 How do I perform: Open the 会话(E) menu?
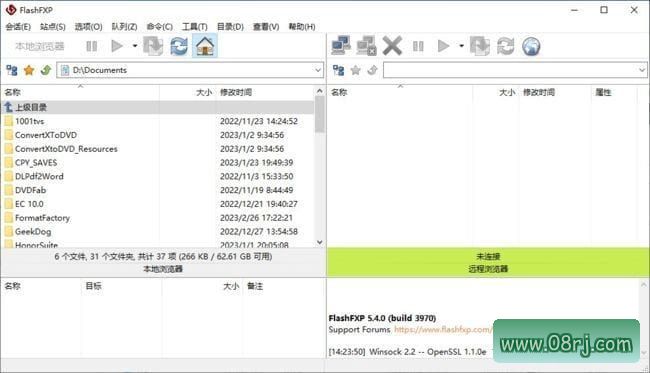click(x=18, y=27)
